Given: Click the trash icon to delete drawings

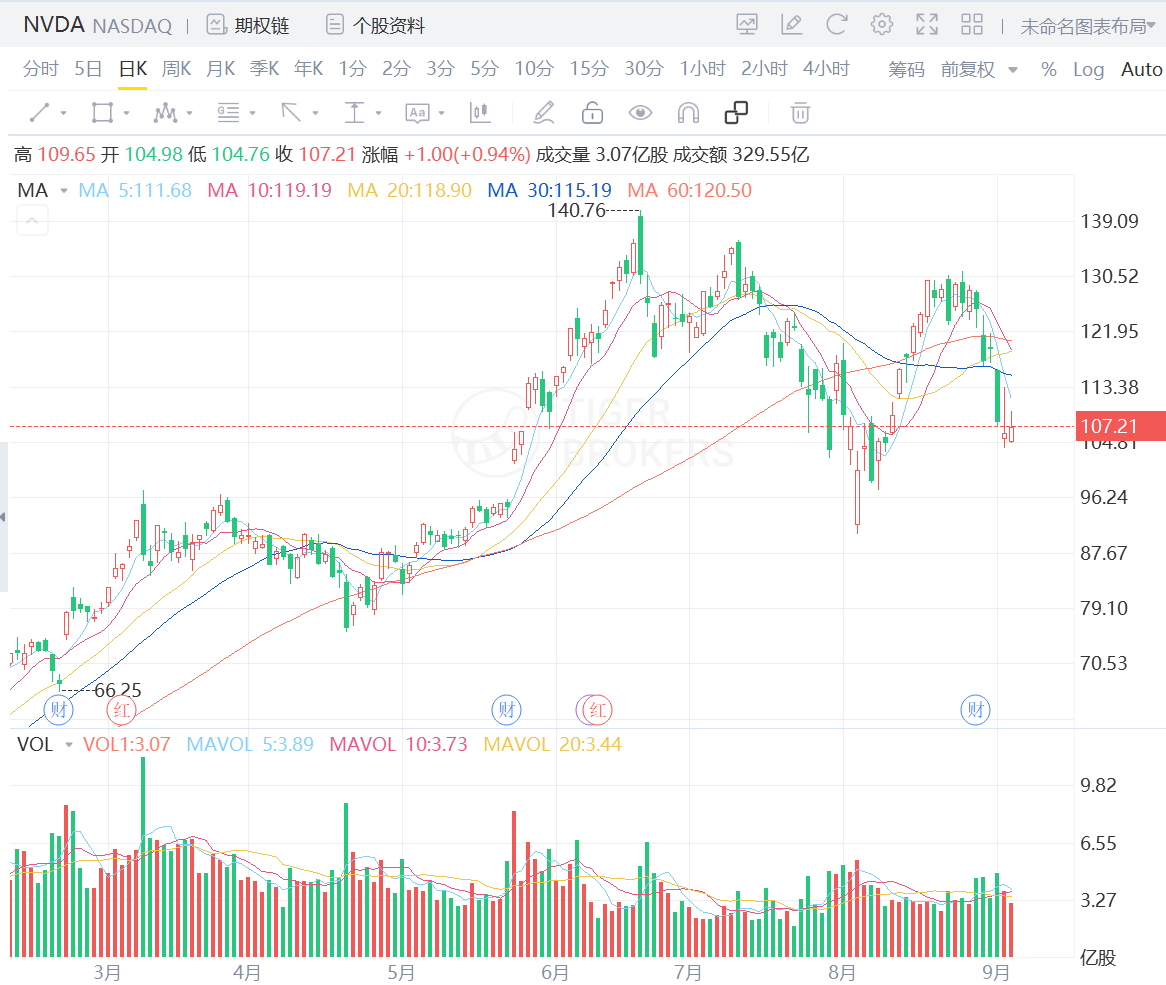Looking at the screenshot, I should (799, 113).
